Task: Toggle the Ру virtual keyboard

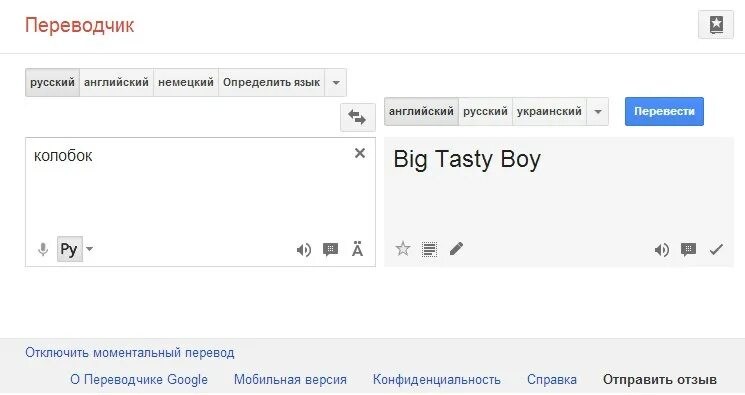Action: 69,249
